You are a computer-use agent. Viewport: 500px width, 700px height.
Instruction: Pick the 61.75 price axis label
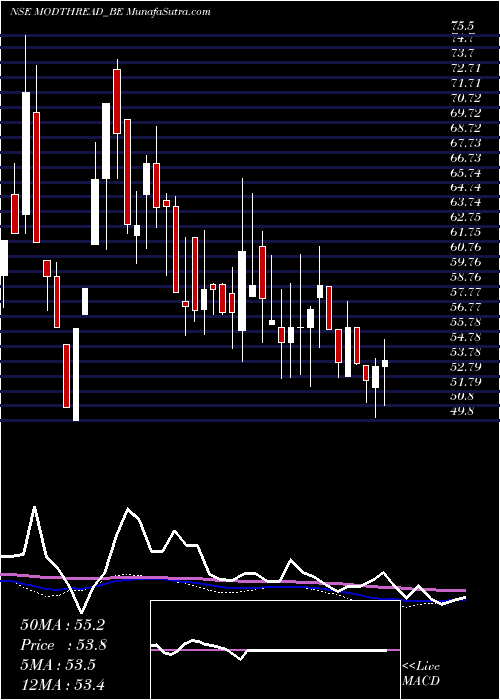(465, 232)
